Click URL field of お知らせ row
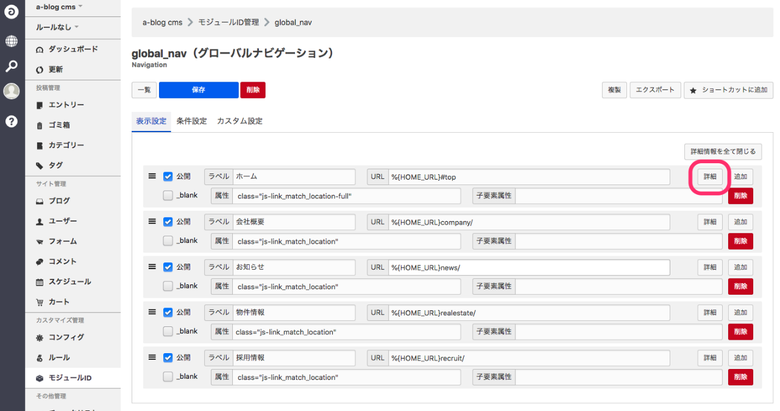 pos(529,267)
